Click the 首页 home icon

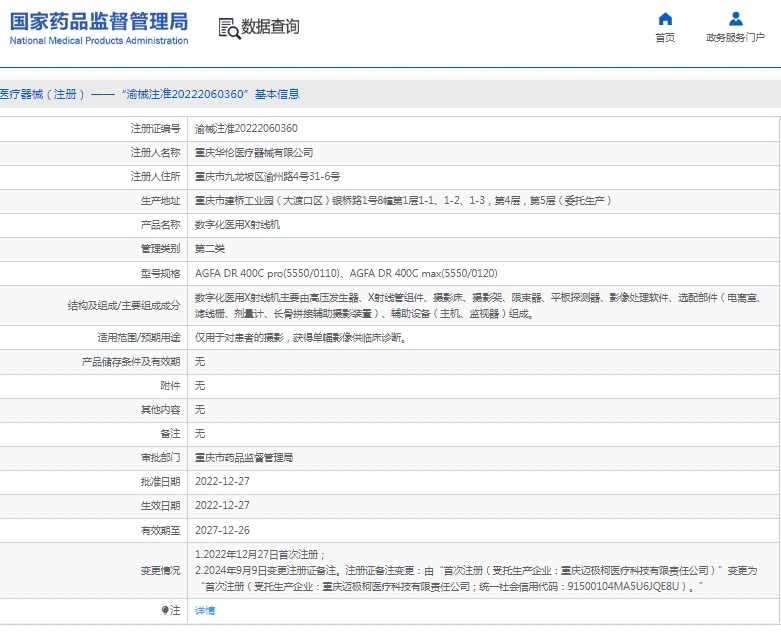coord(665,19)
